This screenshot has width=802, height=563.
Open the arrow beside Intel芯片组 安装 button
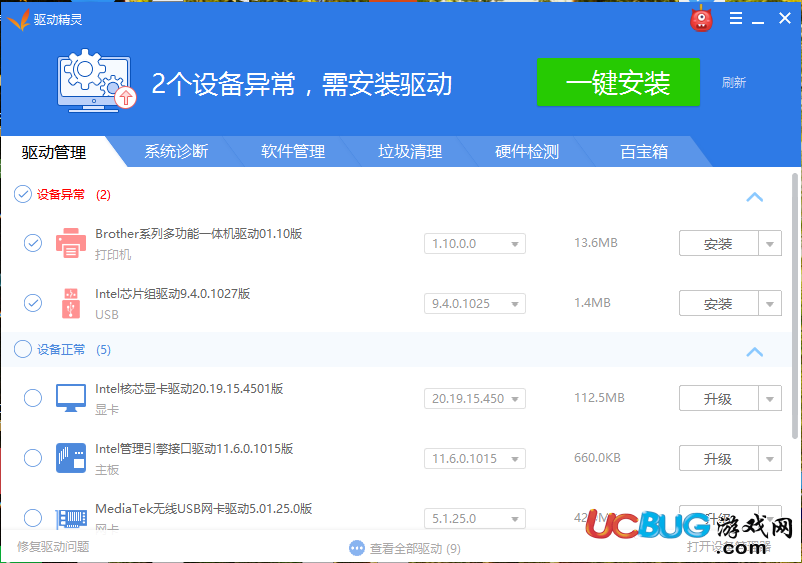[x=770, y=304]
